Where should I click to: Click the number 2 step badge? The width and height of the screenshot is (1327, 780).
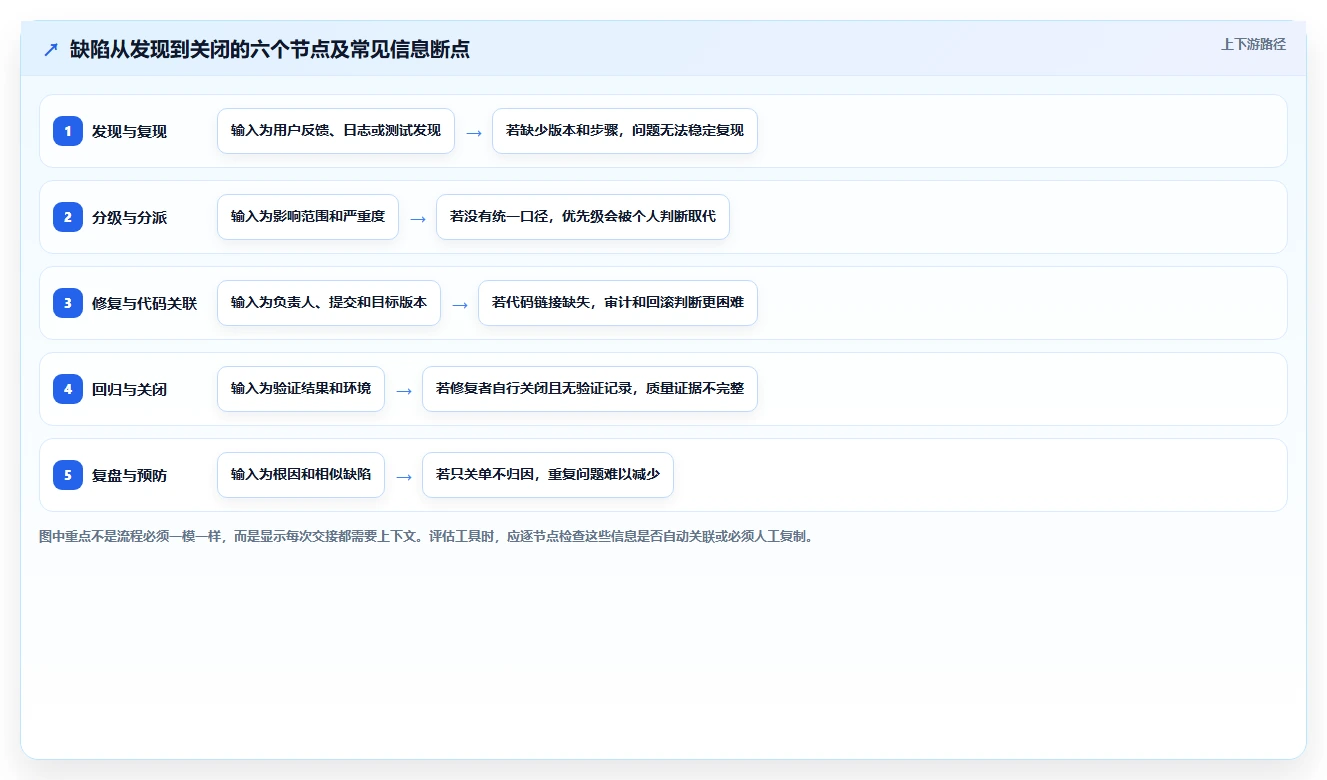coord(68,217)
